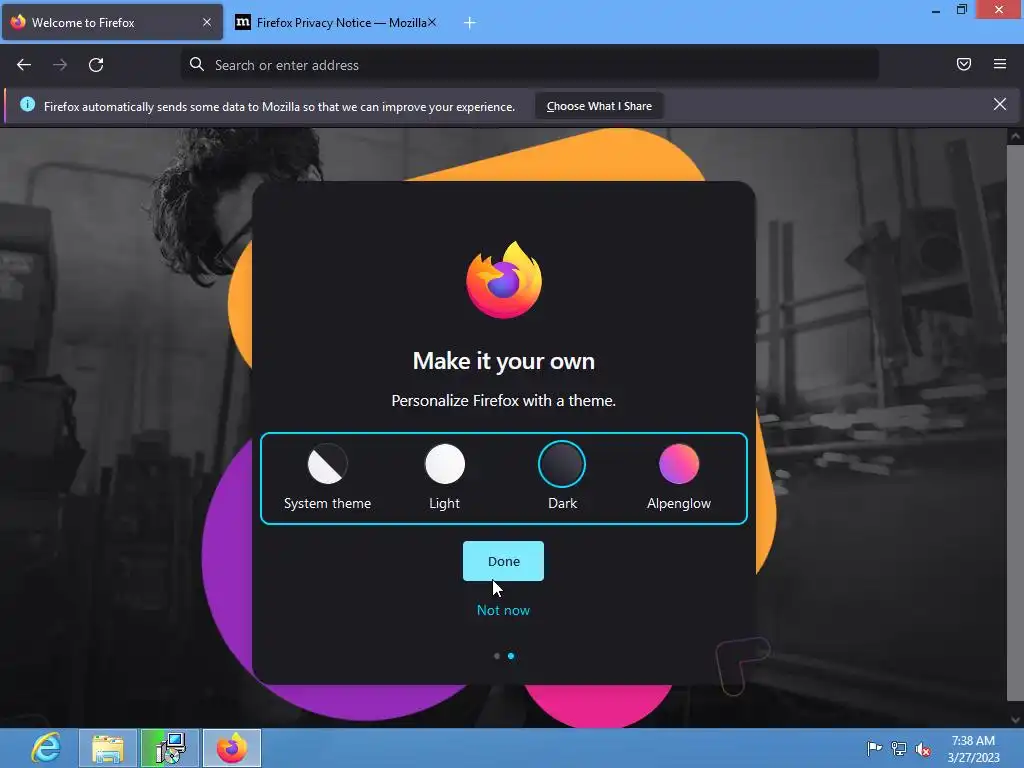Restore down the Firefox window

point(962,9)
